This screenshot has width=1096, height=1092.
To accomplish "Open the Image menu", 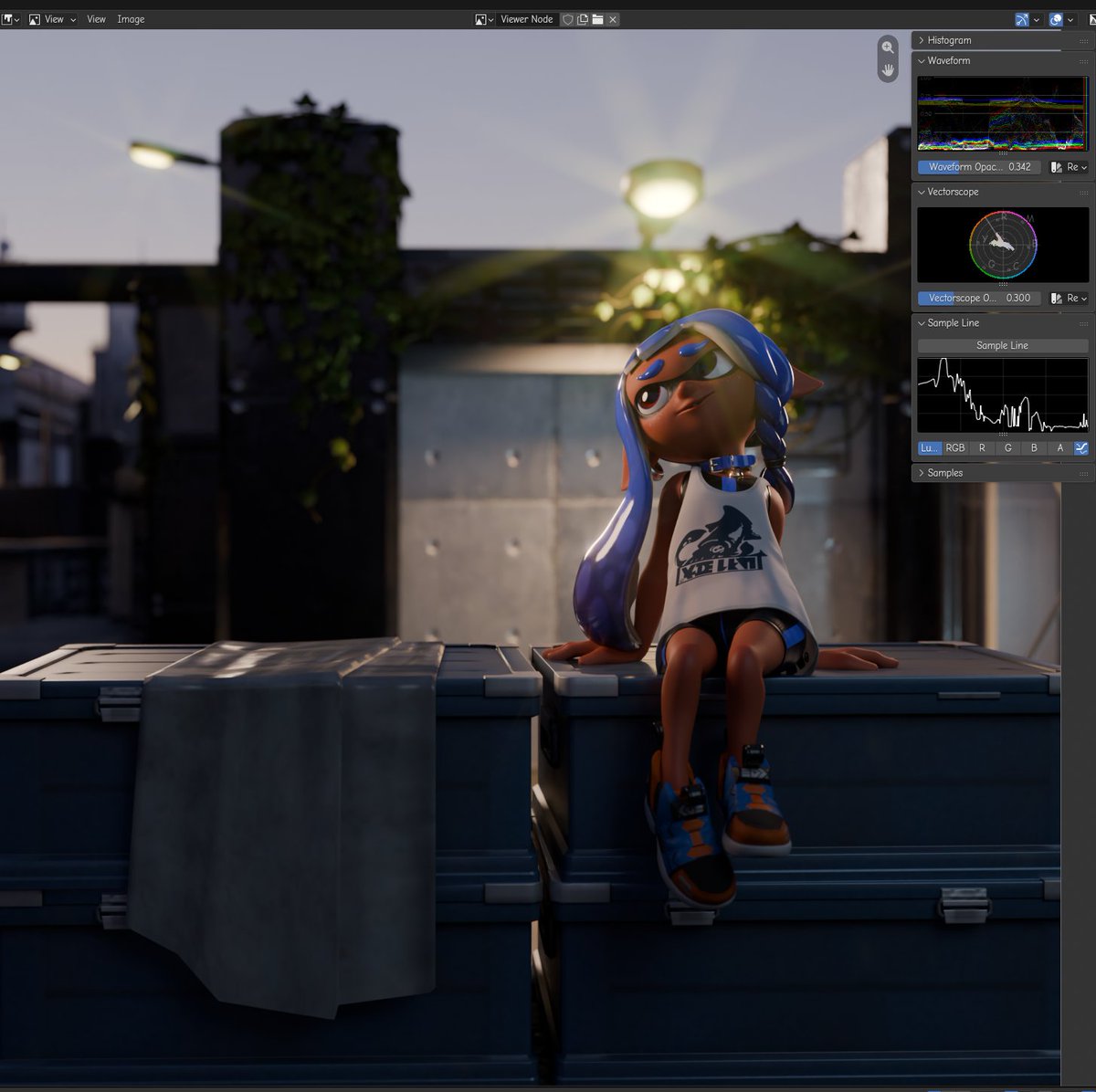I will tap(131, 19).
